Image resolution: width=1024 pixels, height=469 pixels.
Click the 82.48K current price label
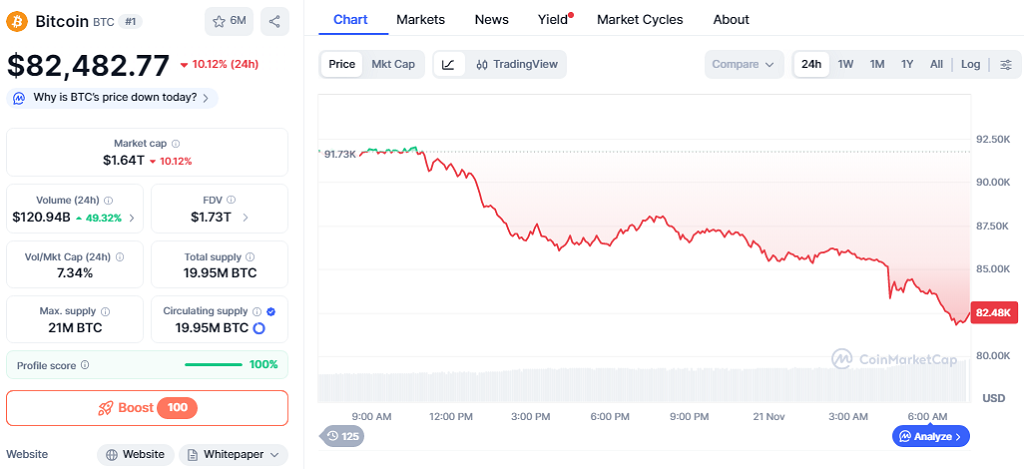point(994,313)
